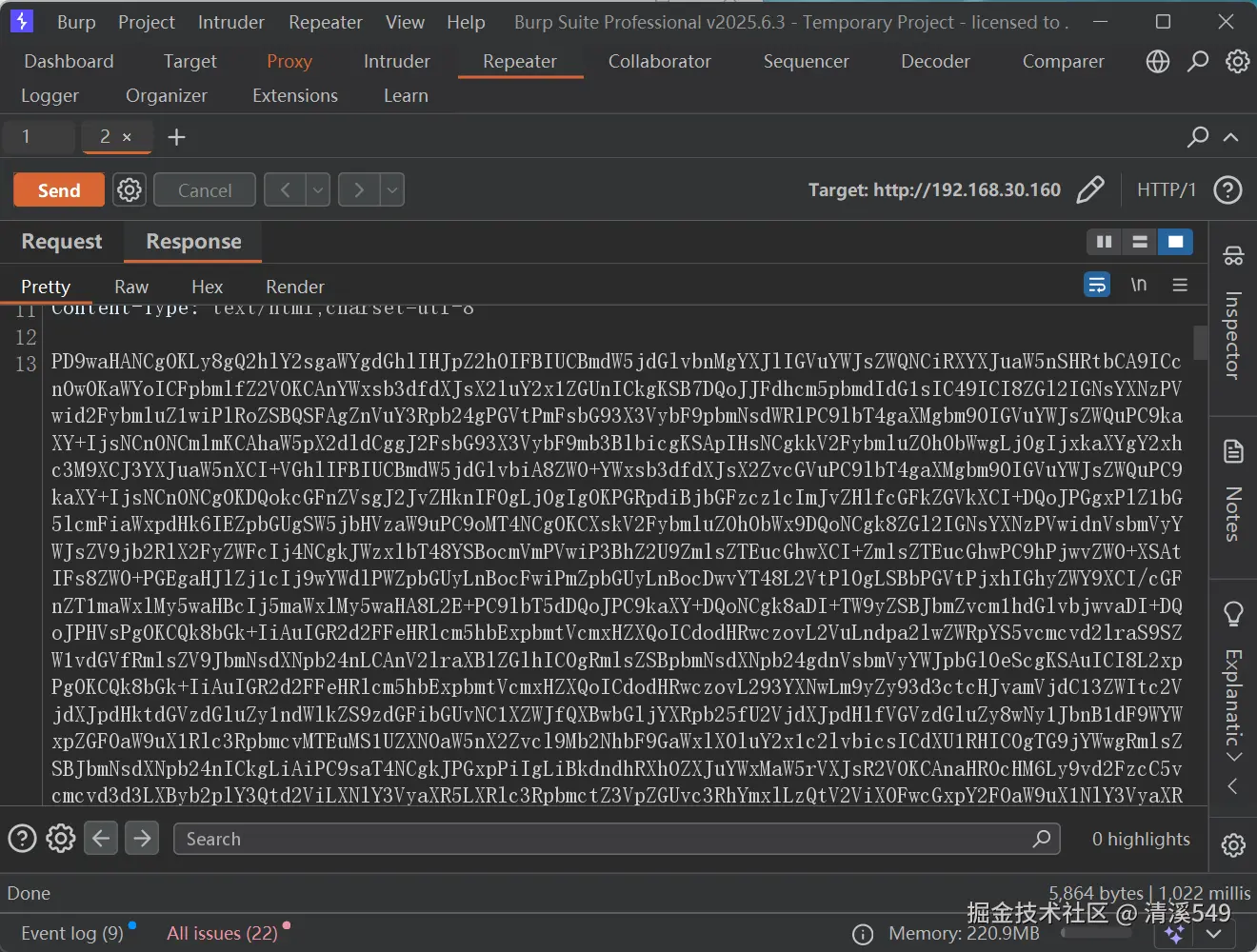Switch to Collaborator tab
This screenshot has width=1257, height=952.
[x=660, y=61]
